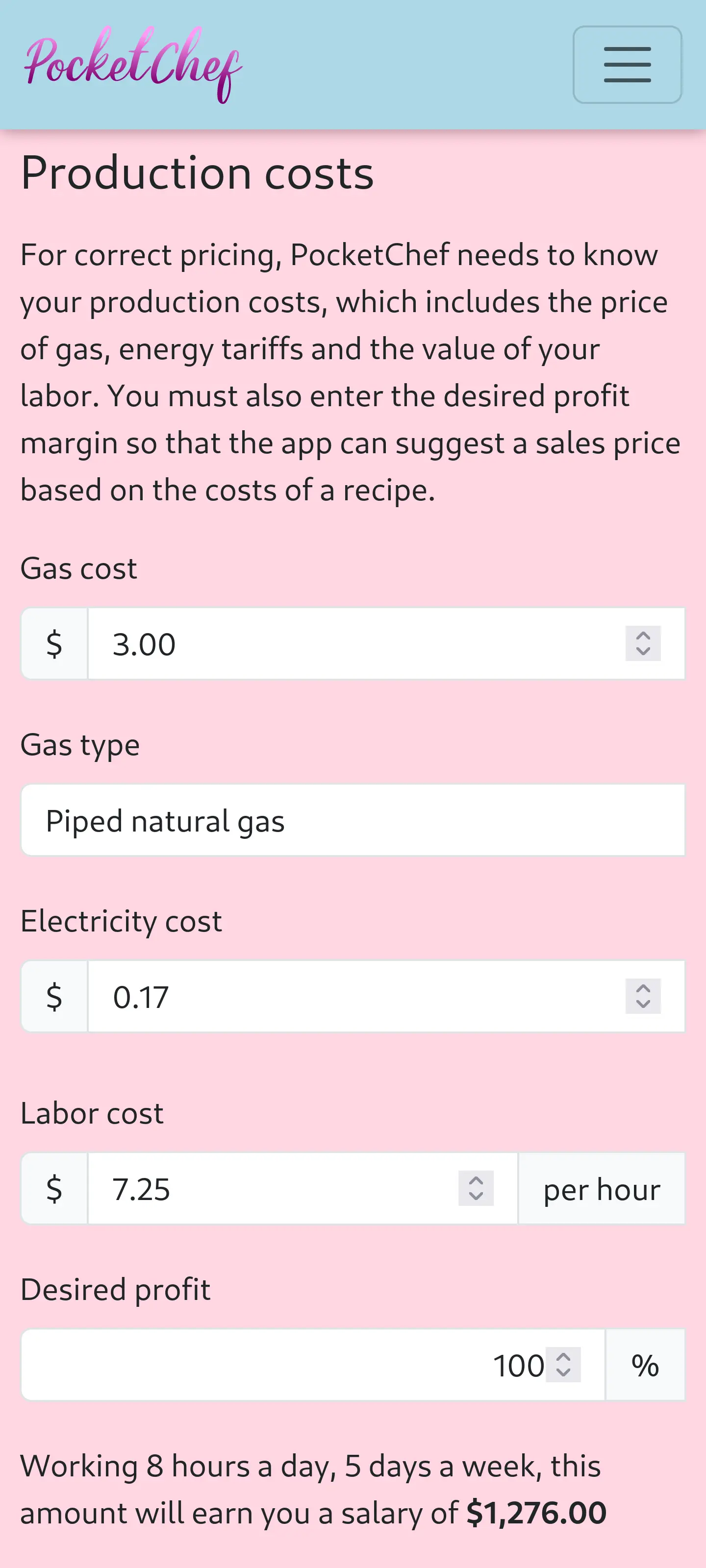Image resolution: width=706 pixels, height=1568 pixels.
Task: Decrease Desired profit with down arrow
Action: coord(563,1372)
